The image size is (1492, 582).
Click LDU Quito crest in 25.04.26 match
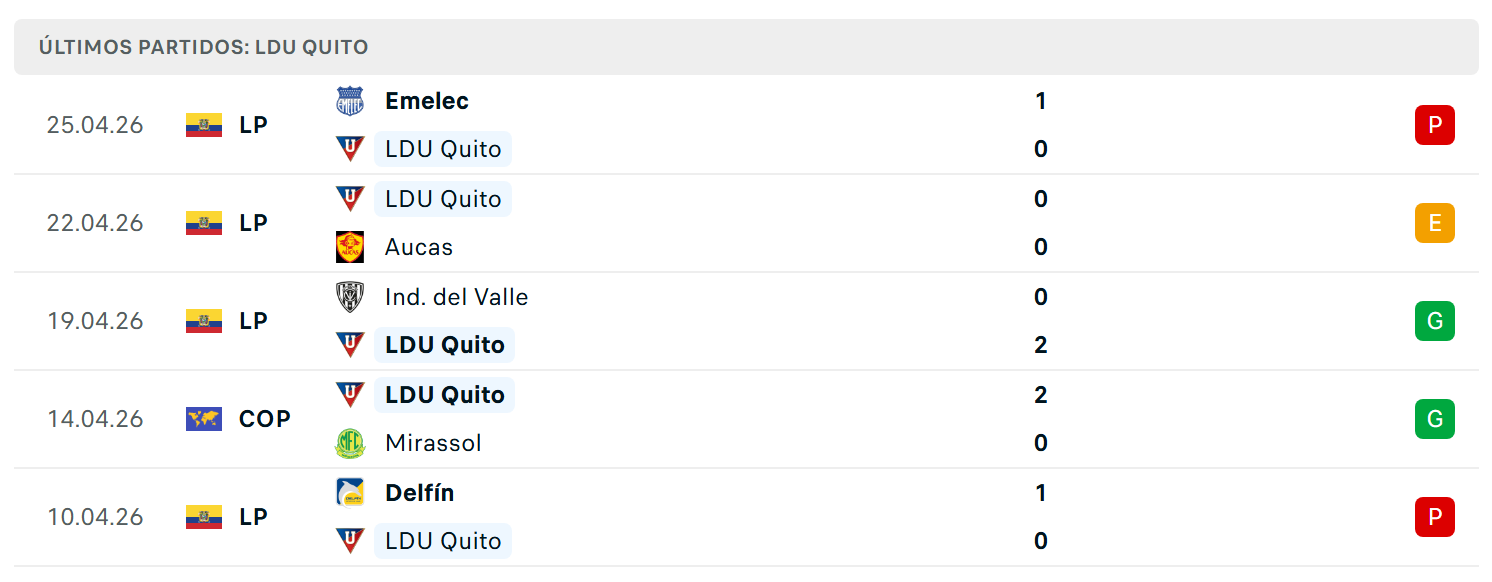click(x=350, y=149)
